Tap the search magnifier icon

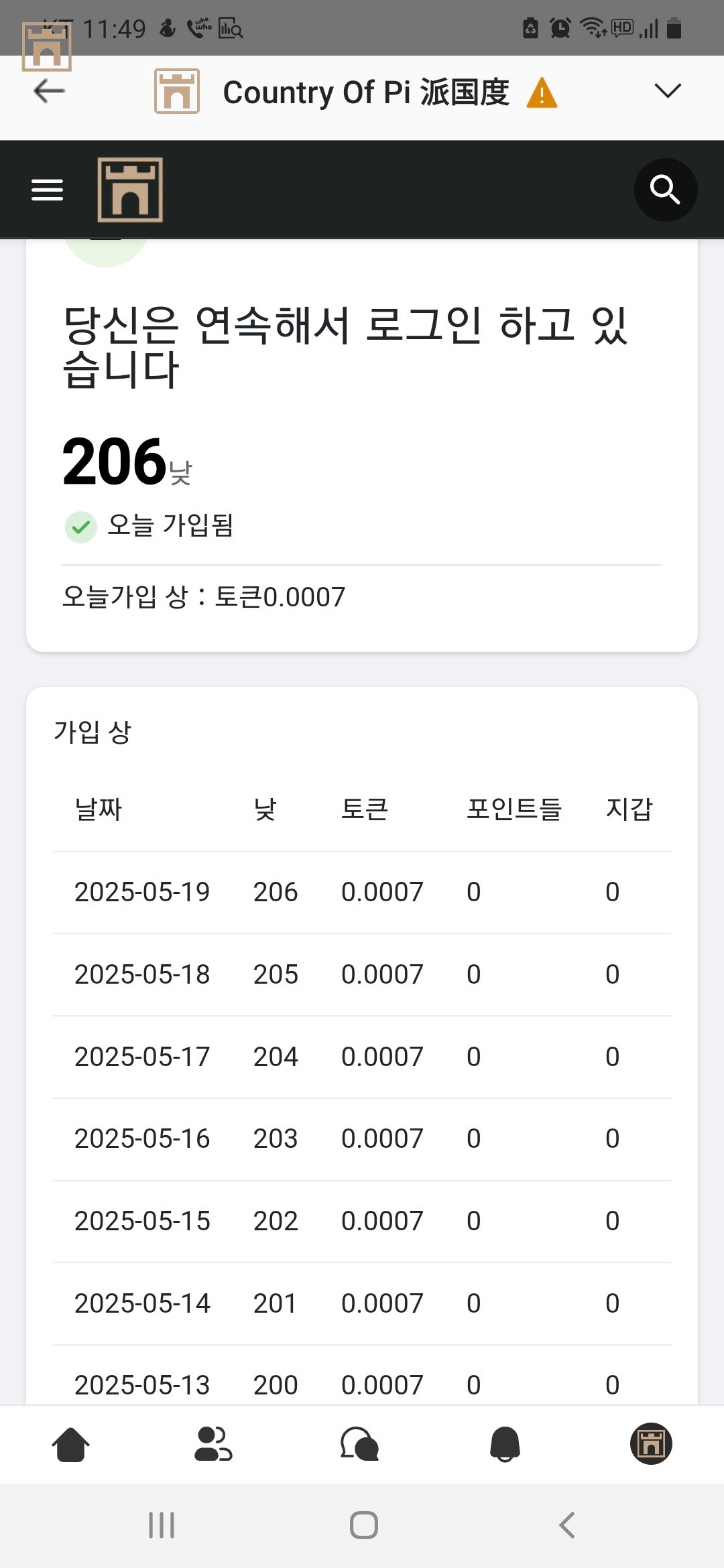point(665,190)
